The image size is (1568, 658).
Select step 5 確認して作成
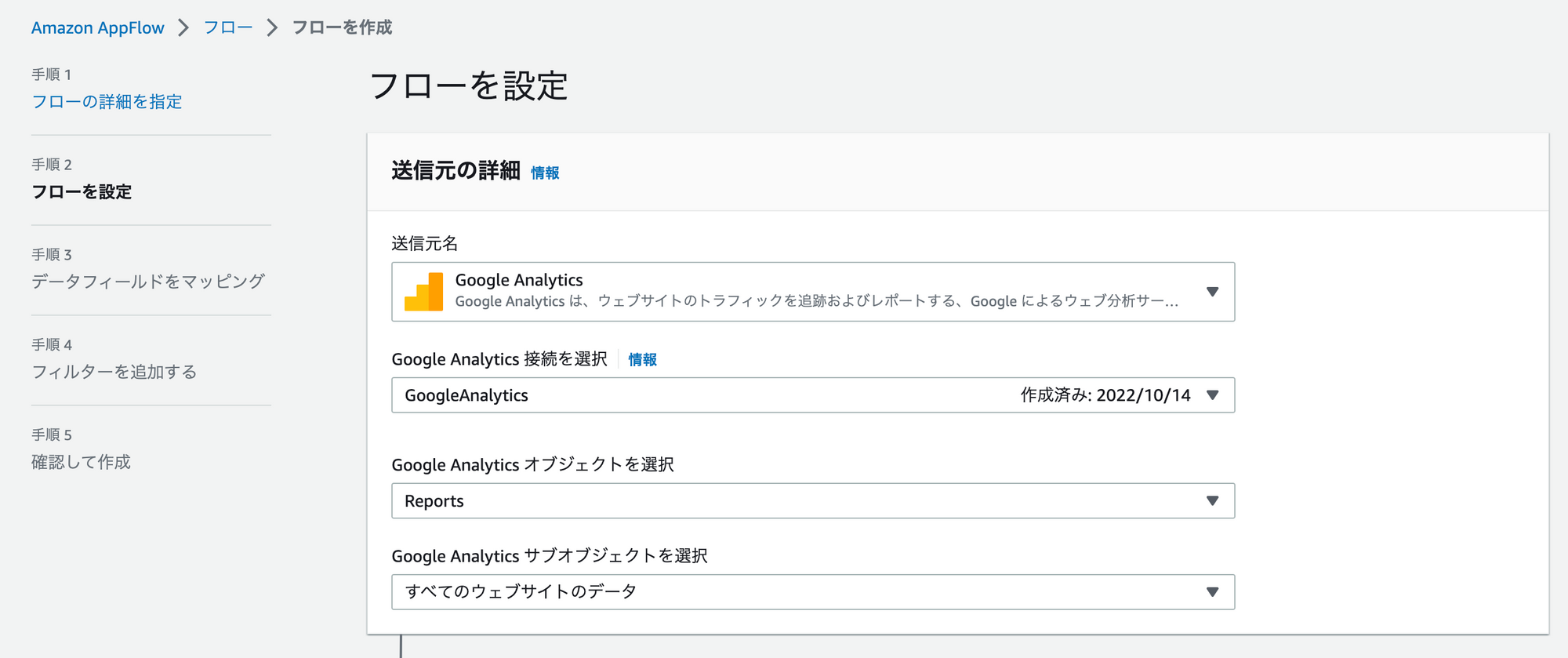81,462
